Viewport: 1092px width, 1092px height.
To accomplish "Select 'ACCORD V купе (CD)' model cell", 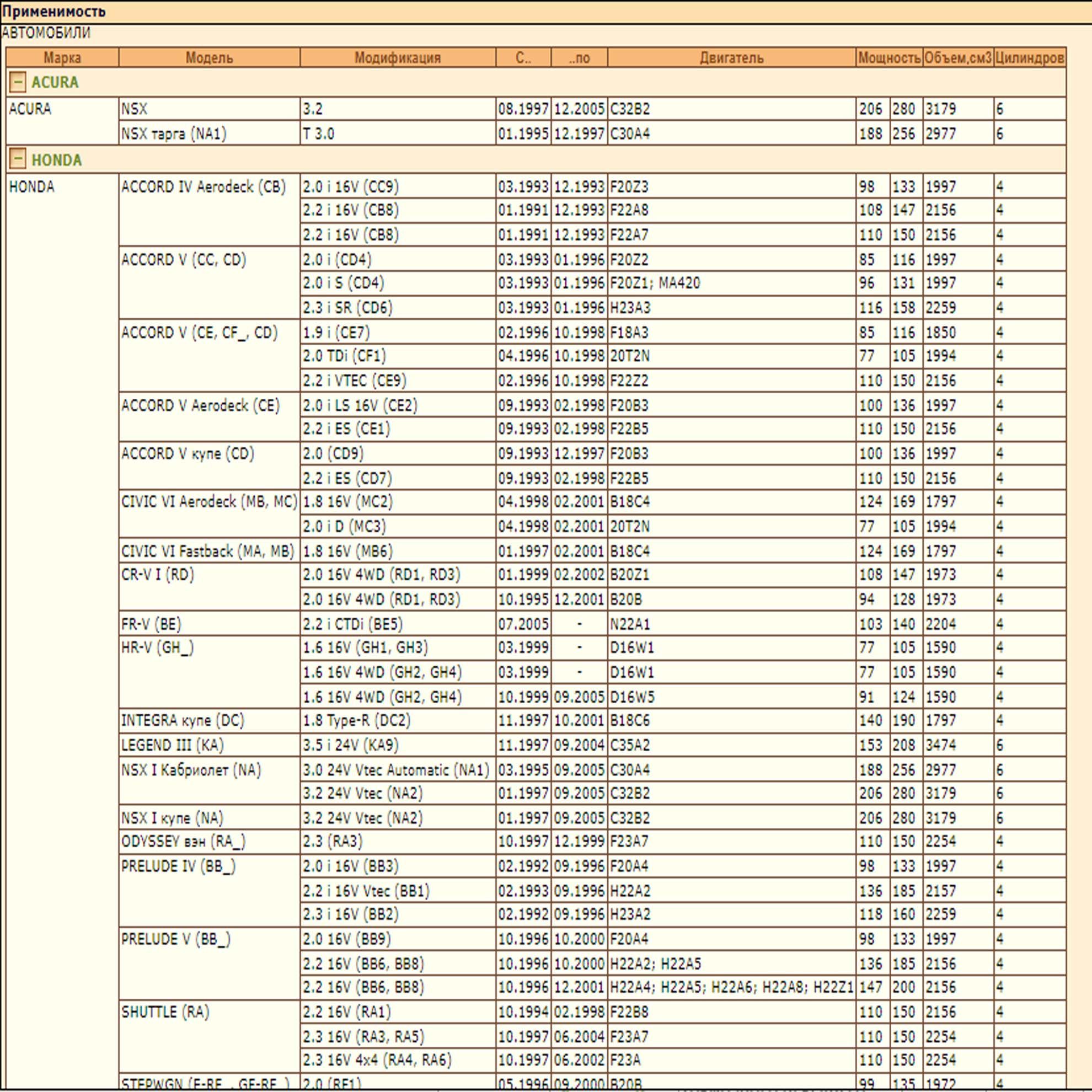I will [x=209, y=465].
